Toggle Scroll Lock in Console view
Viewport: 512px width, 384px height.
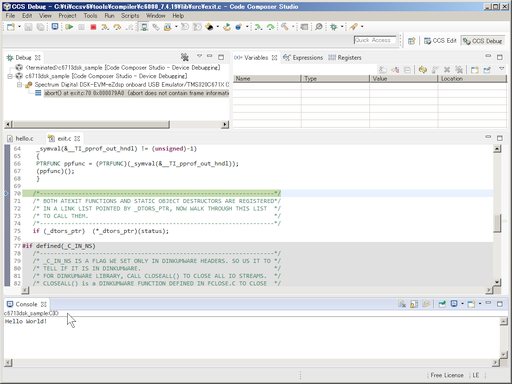(x=414, y=304)
